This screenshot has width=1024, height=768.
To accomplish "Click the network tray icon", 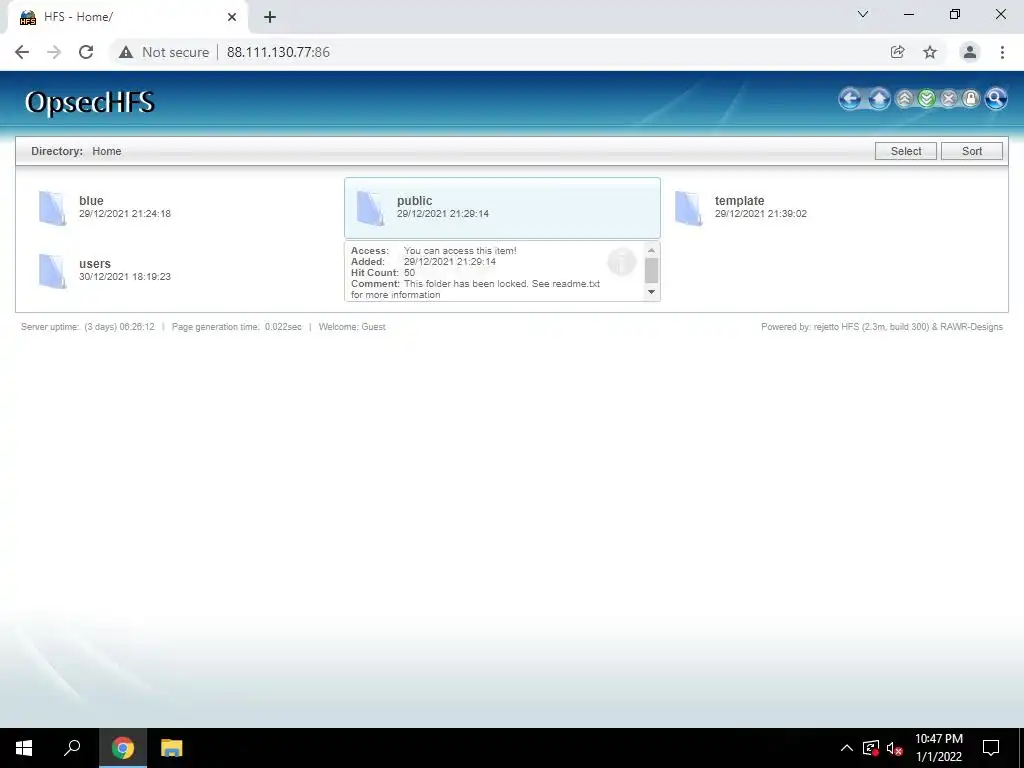I will (x=871, y=748).
